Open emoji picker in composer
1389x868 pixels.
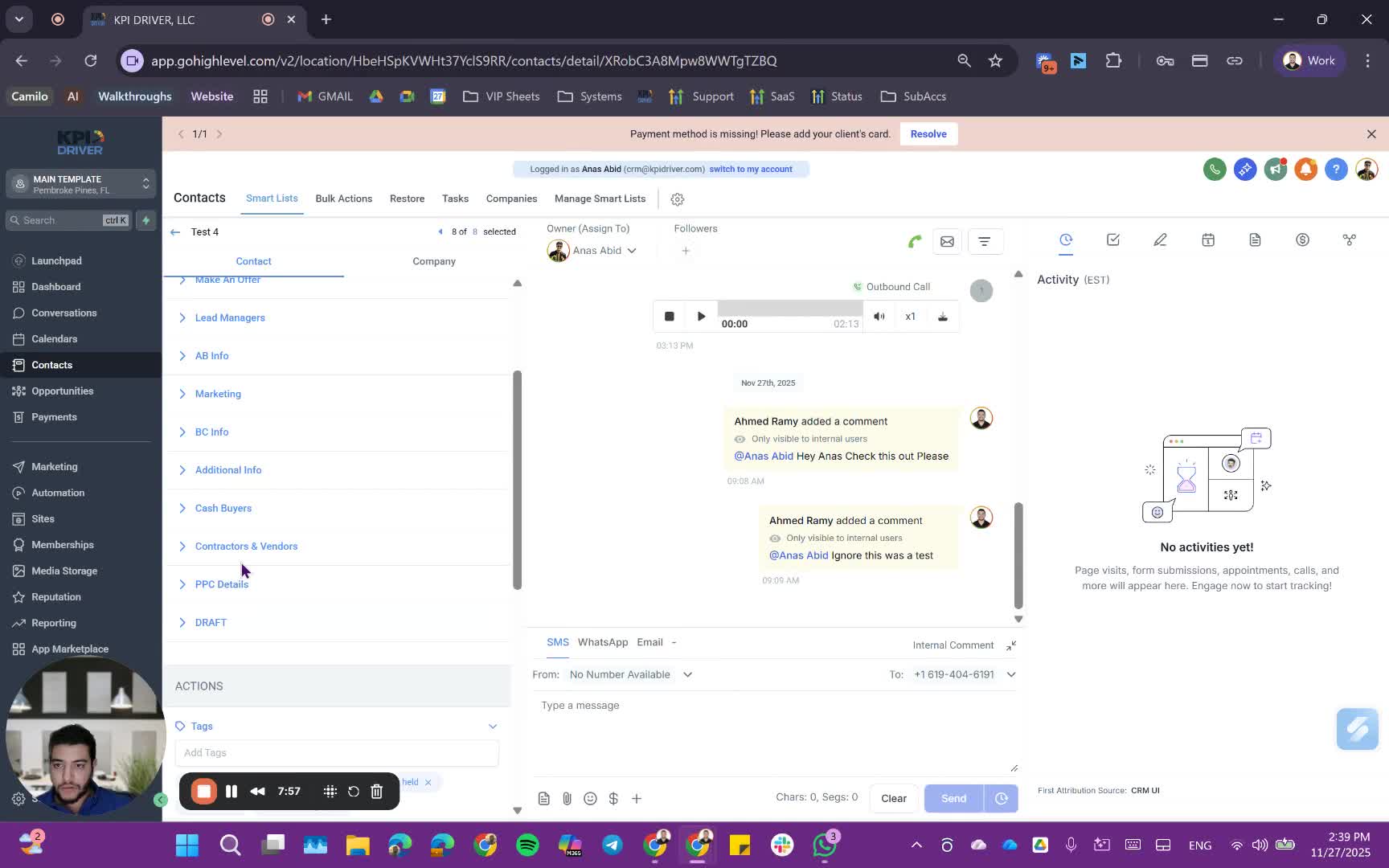(590, 799)
